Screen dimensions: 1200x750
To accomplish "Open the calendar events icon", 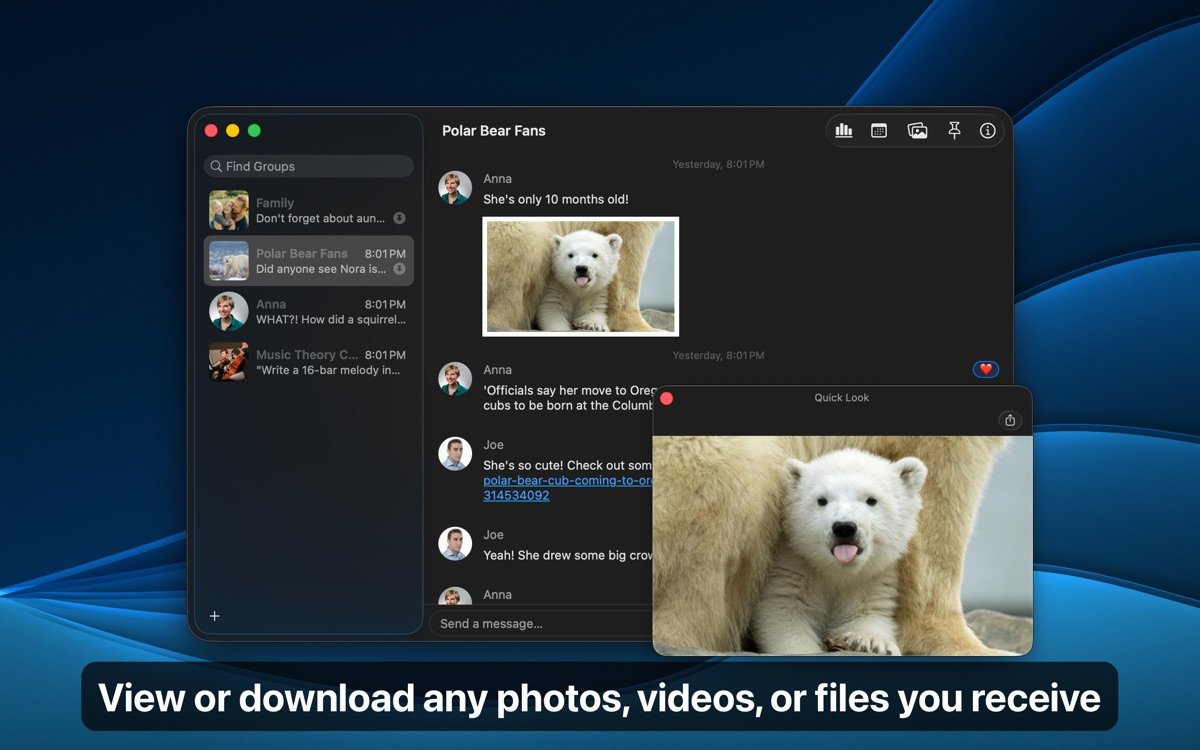I will tap(879, 131).
